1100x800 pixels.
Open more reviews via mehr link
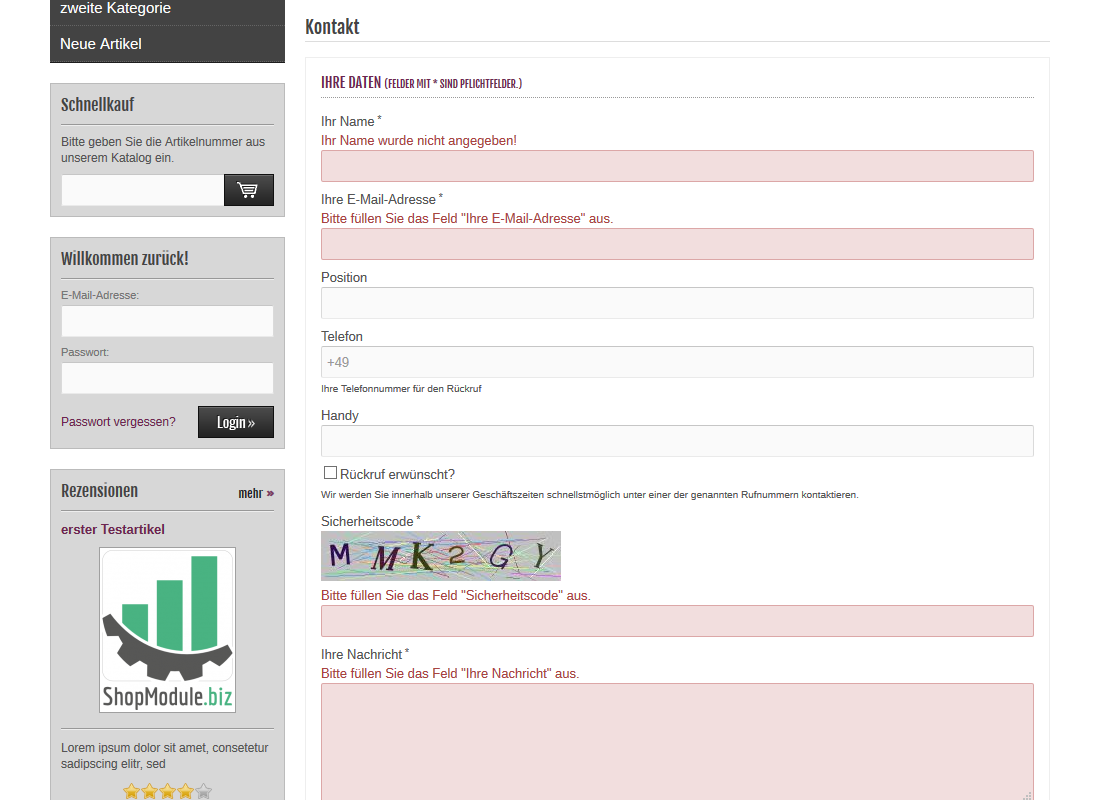coord(255,493)
